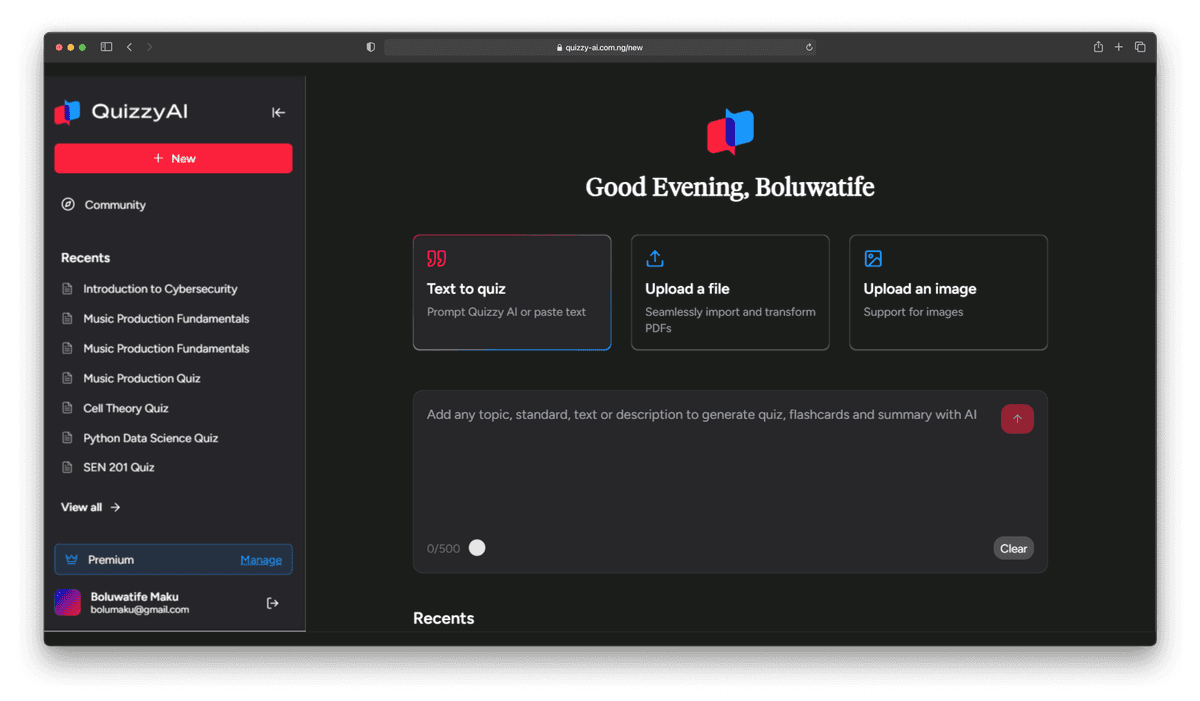Viewport: 1200px width, 701px height.
Task: Click the Manage link next to Premium
Action: click(x=261, y=559)
